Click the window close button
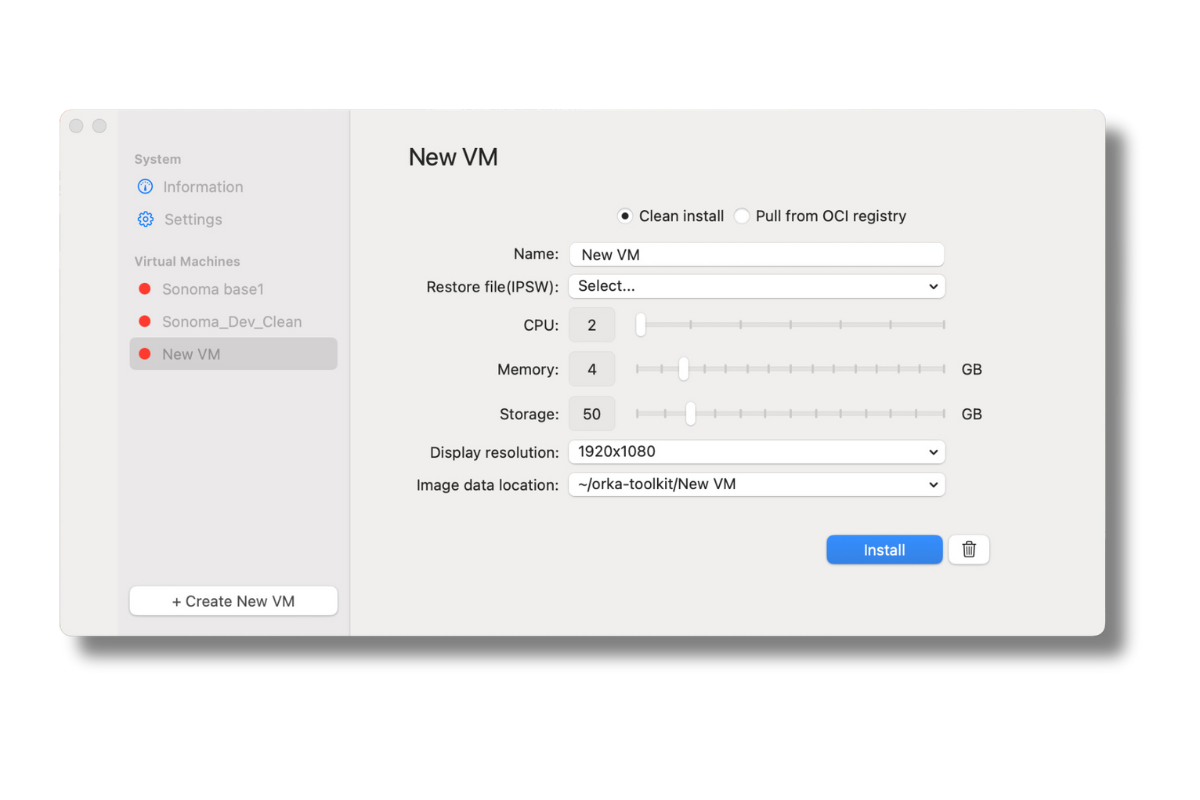1200x800 pixels. point(76,126)
